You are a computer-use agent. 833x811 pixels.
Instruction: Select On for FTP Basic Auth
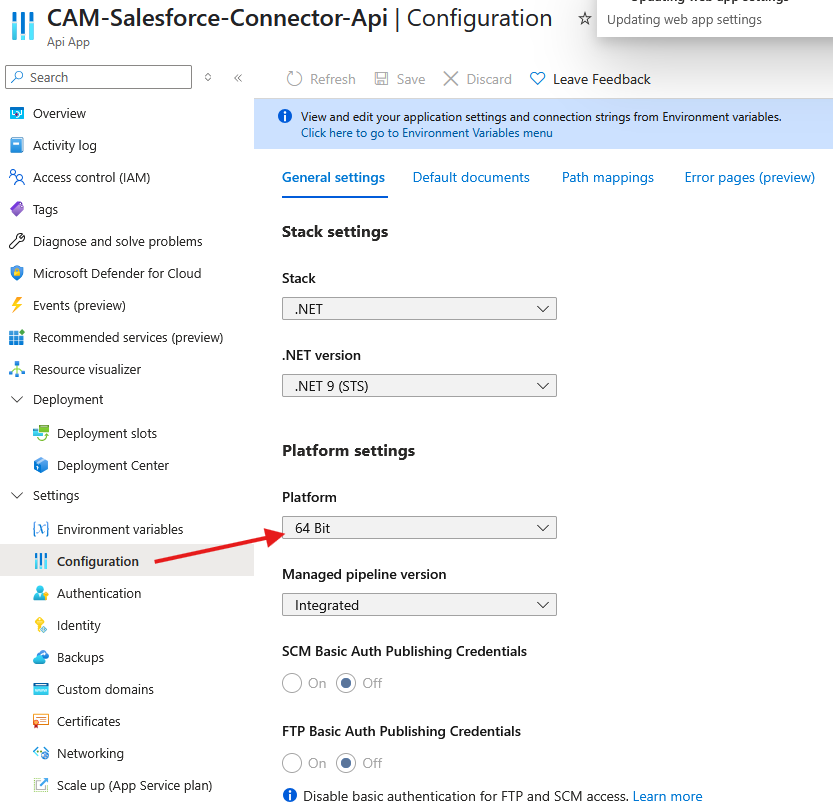[292, 763]
